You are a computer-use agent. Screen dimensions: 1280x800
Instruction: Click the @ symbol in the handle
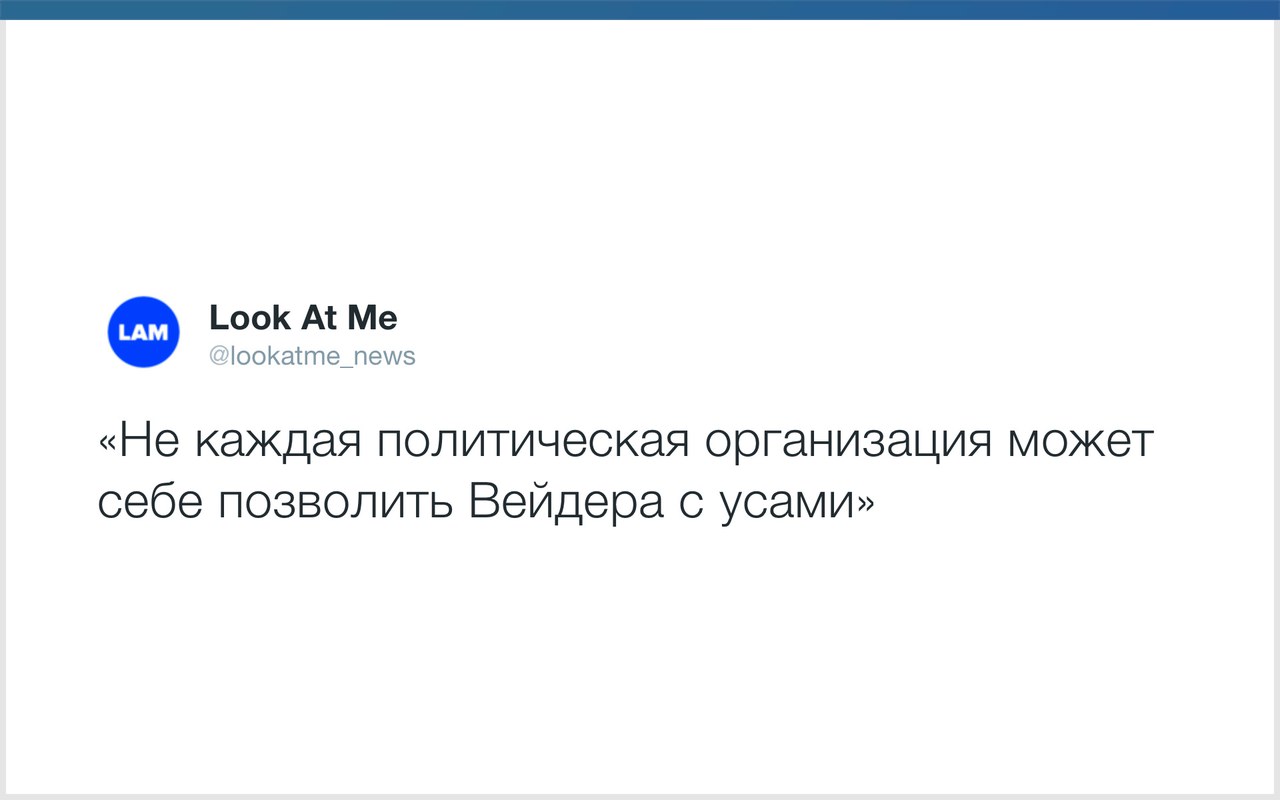[219, 357]
